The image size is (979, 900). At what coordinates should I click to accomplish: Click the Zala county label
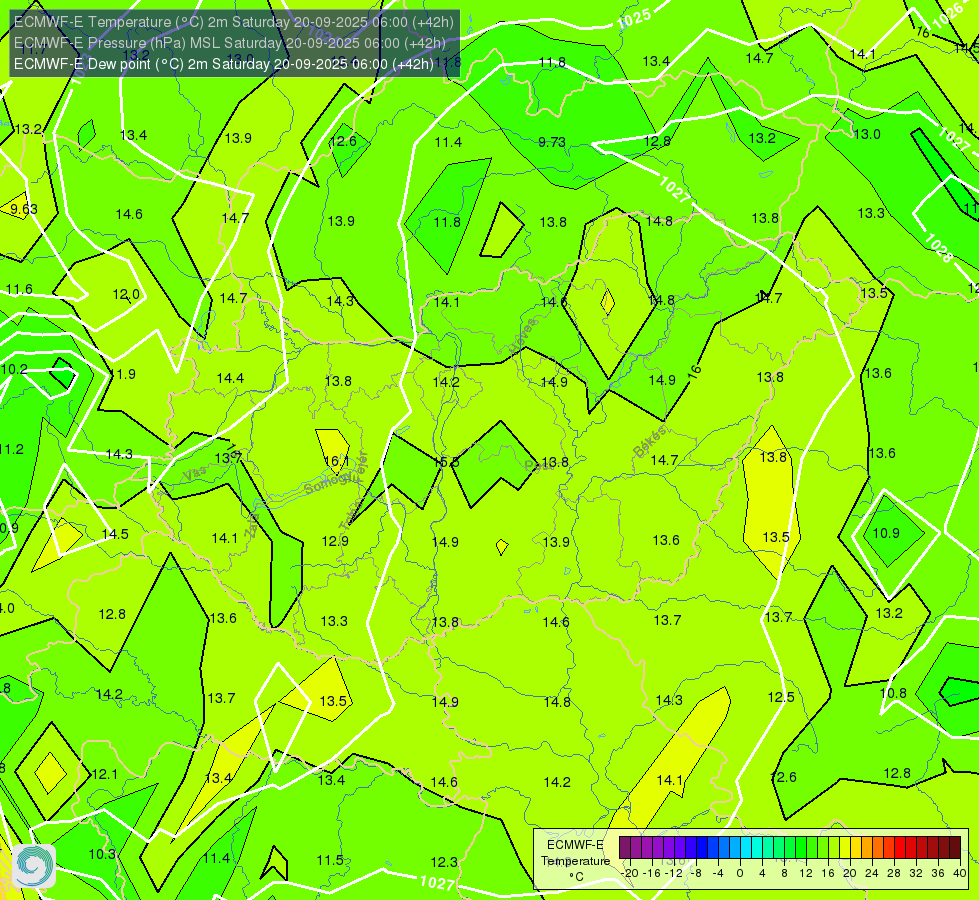click(252, 526)
